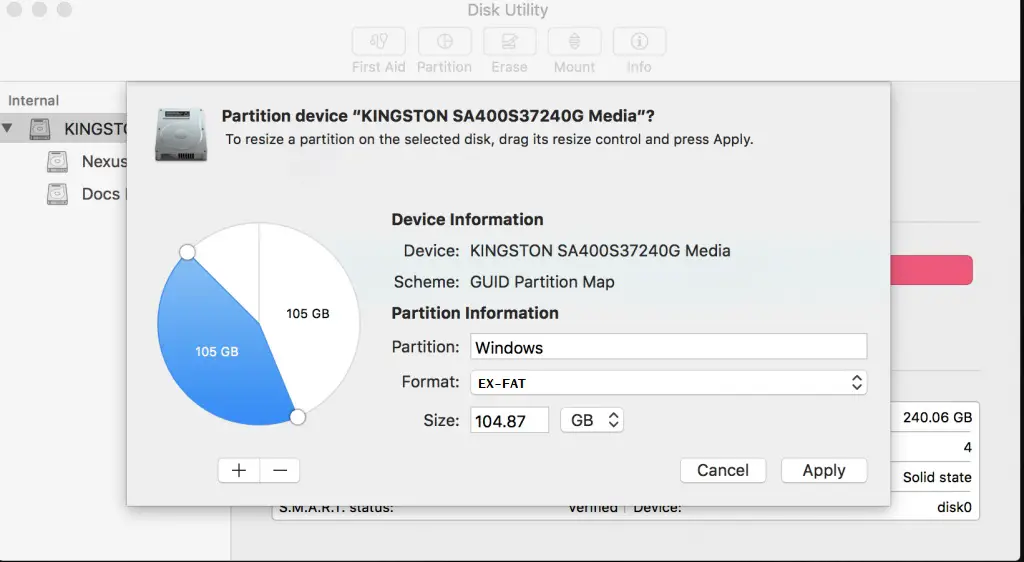Click the child count value '4'
The height and width of the screenshot is (562, 1024).
967,448
